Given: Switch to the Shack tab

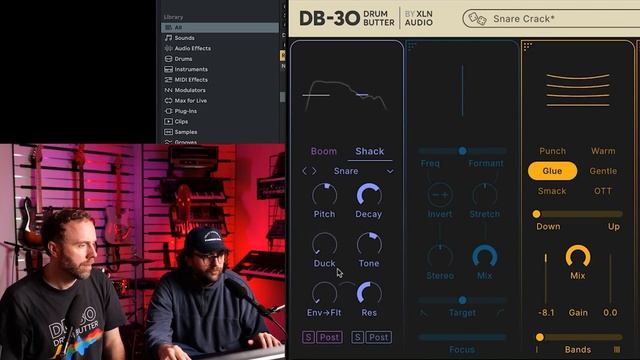Looking at the screenshot, I should [369, 151].
